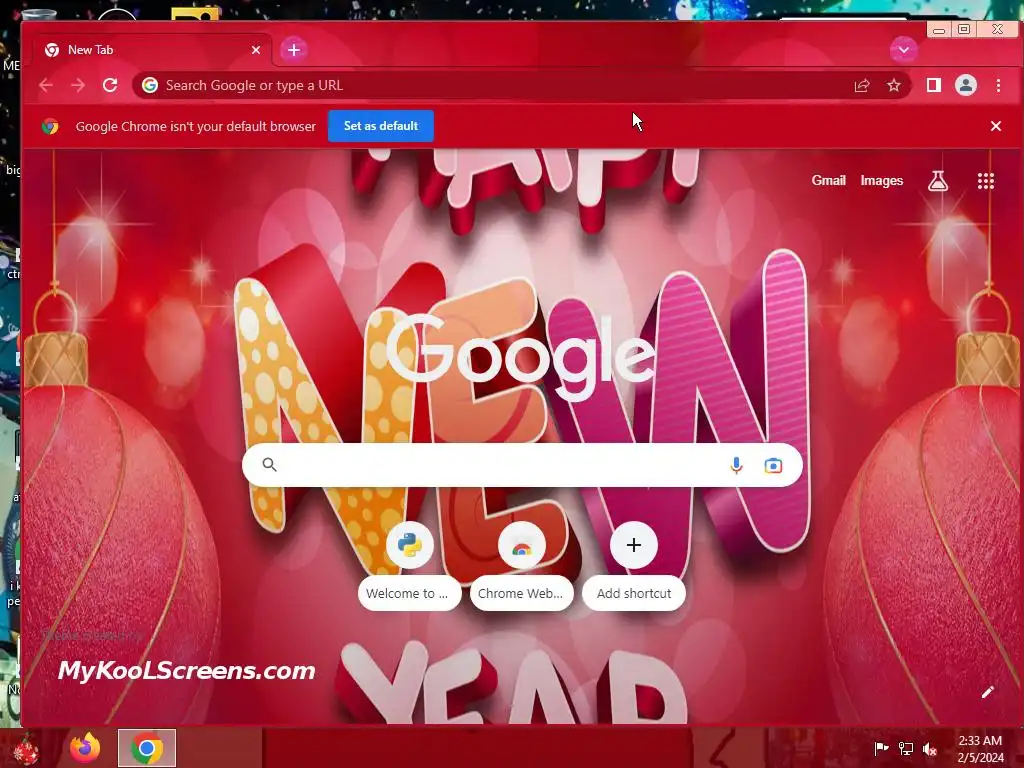Toggle the side panel icon
Viewport: 1024px width, 768px height.
pos(934,85)
